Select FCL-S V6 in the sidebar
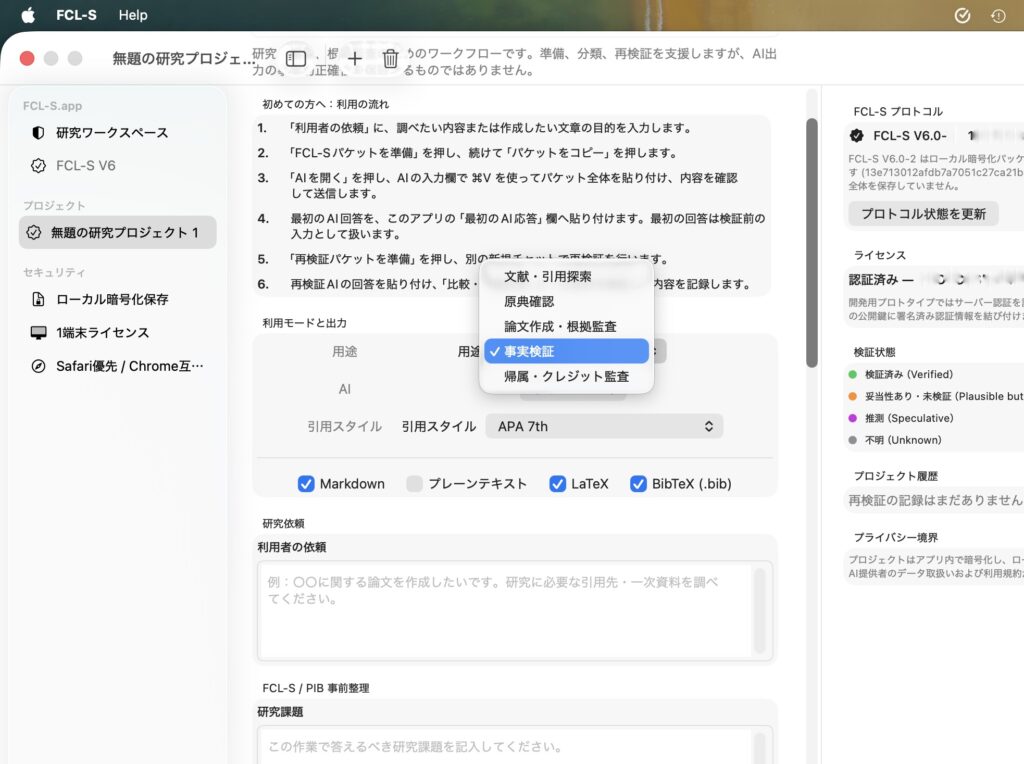 click(118, 166)
